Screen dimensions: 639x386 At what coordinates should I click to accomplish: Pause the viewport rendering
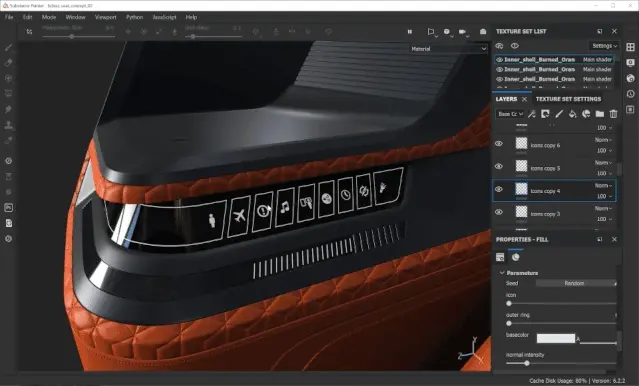tap(410, 32)
